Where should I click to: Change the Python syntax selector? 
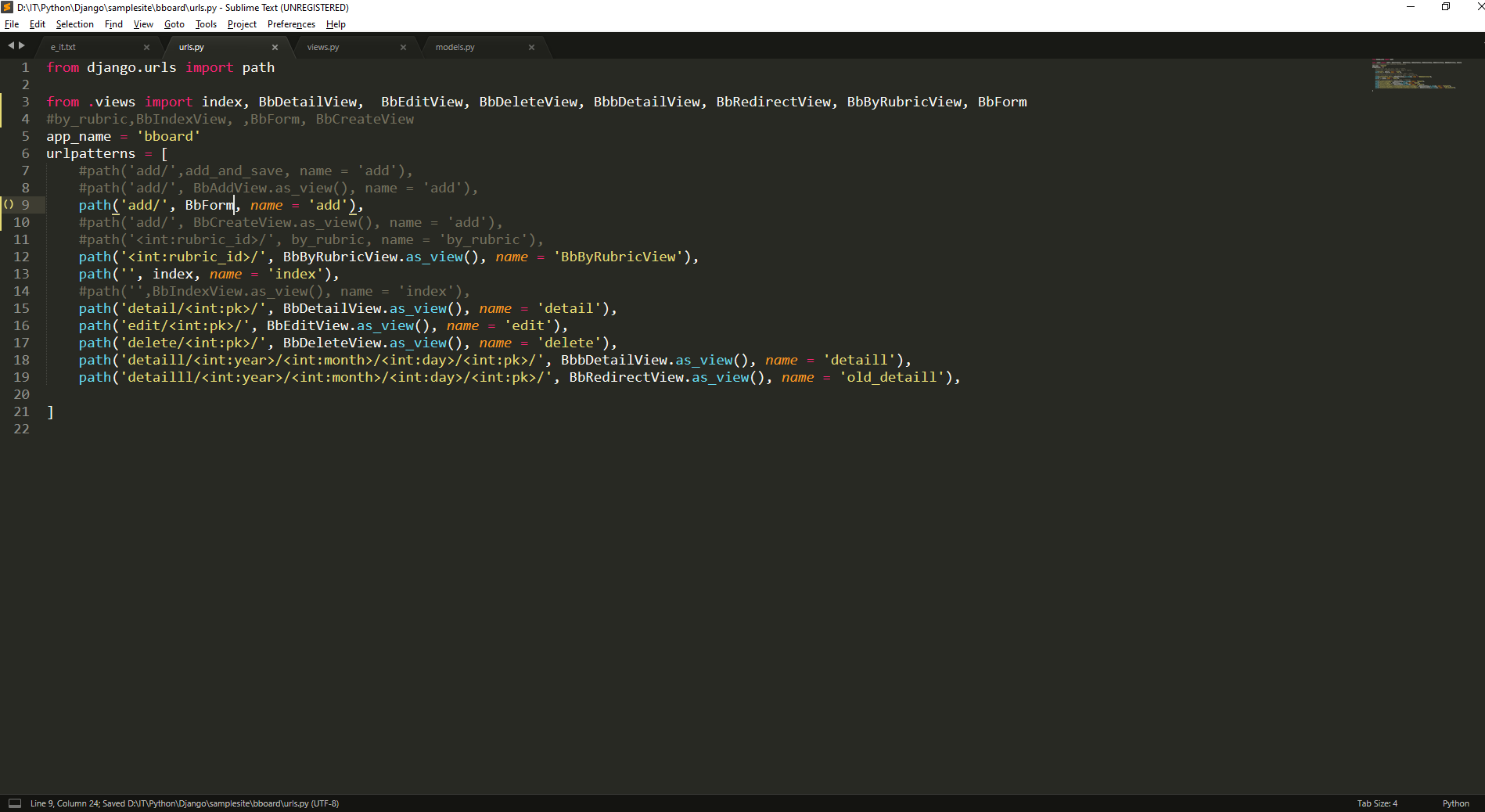pyautogui.click(x=1455, y=803)
